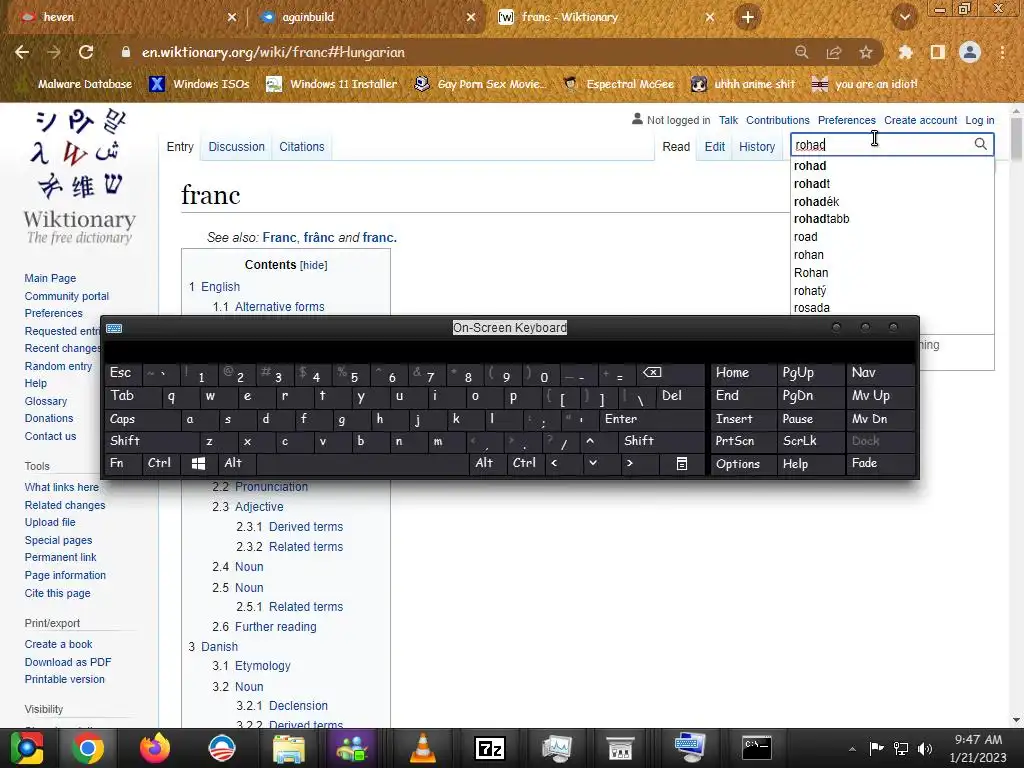The image size is (1024, 768).
Task: Click the bookmark star icon
Action: 865,52
